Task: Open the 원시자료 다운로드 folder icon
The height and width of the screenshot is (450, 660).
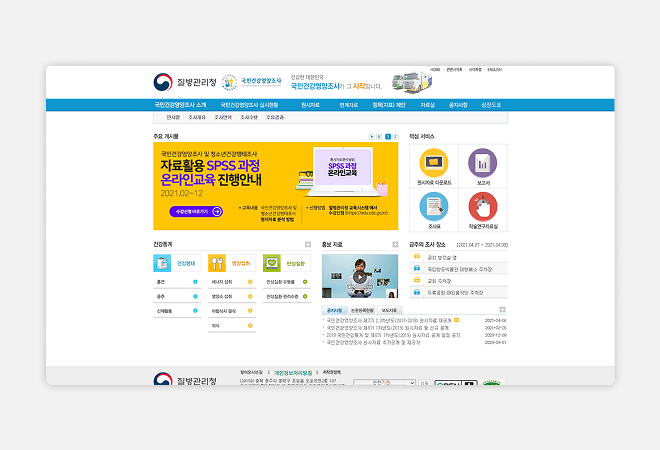Action: pyautogui.click(x=434, y=163)
